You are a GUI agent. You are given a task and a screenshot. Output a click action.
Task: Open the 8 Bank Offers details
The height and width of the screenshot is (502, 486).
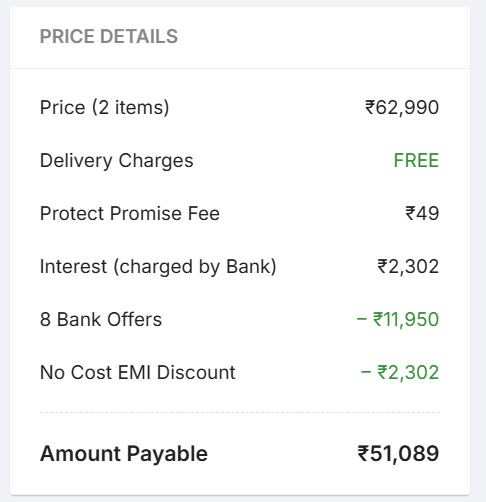(x=101, y=319)
